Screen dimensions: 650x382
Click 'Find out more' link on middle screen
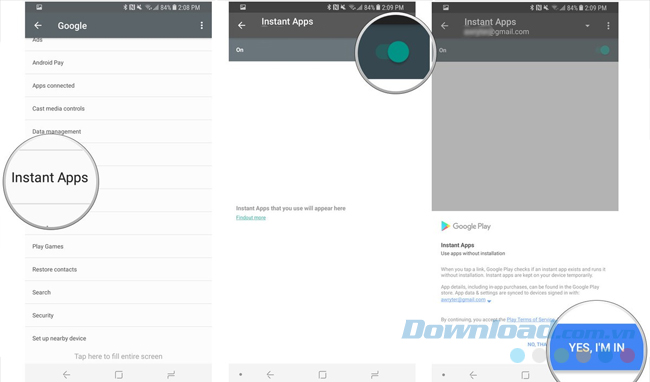point(251,218)
